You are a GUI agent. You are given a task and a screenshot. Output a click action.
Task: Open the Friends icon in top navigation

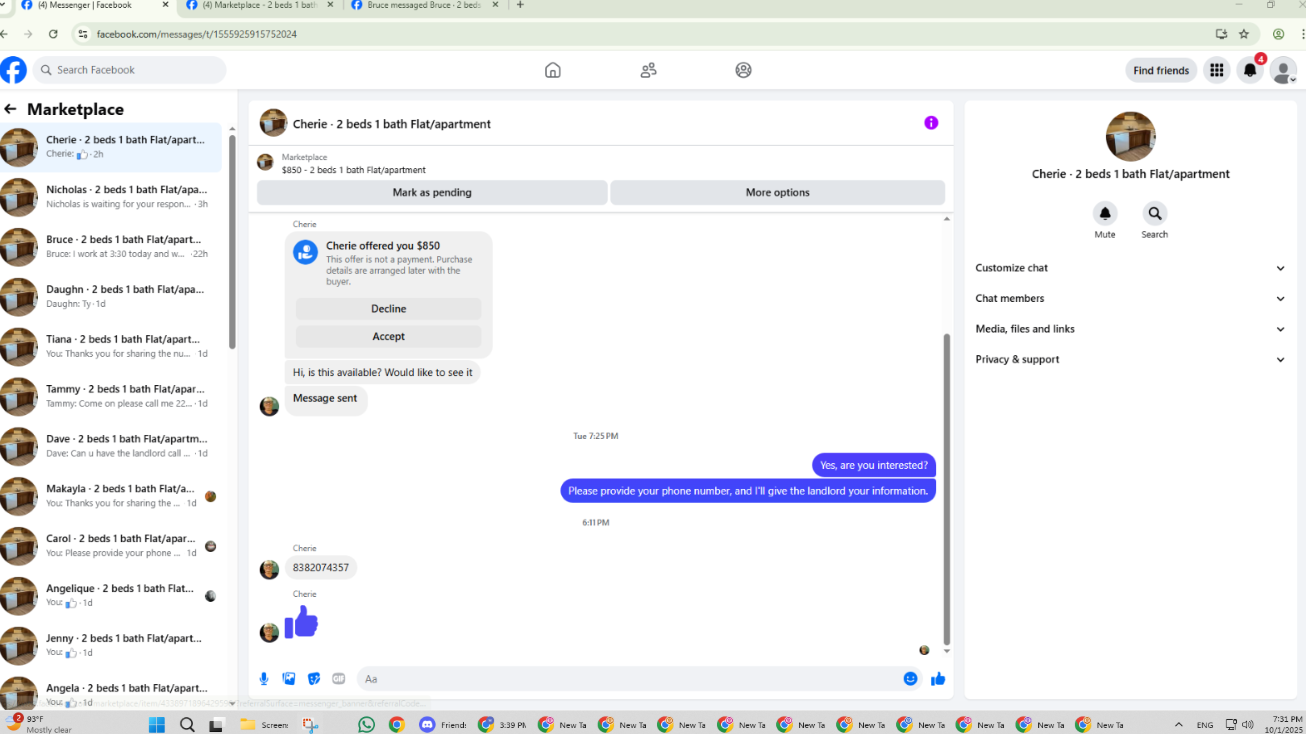pos(649,70)
